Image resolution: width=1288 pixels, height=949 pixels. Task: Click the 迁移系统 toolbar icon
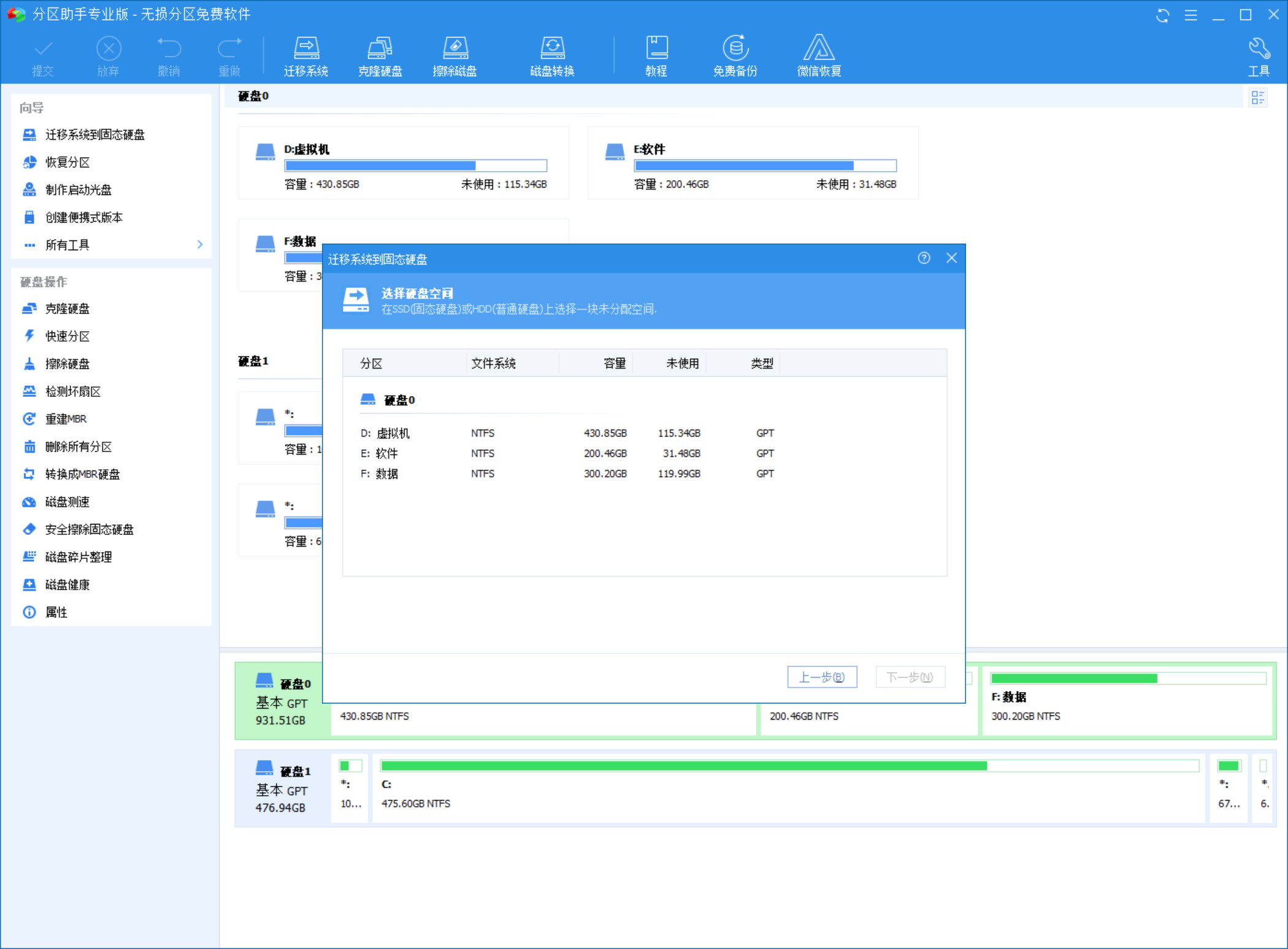coord(305,55)
